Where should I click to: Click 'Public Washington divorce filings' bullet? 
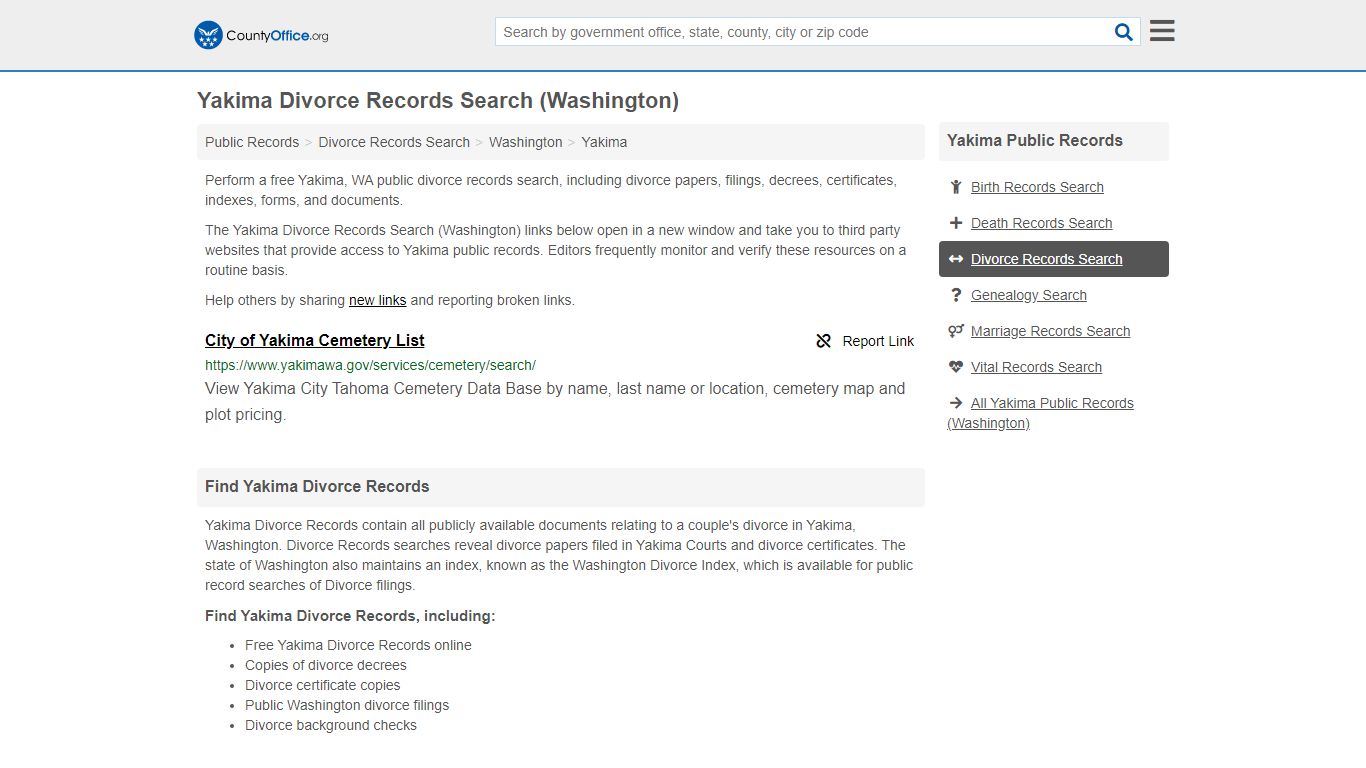[x=347, y=705]
